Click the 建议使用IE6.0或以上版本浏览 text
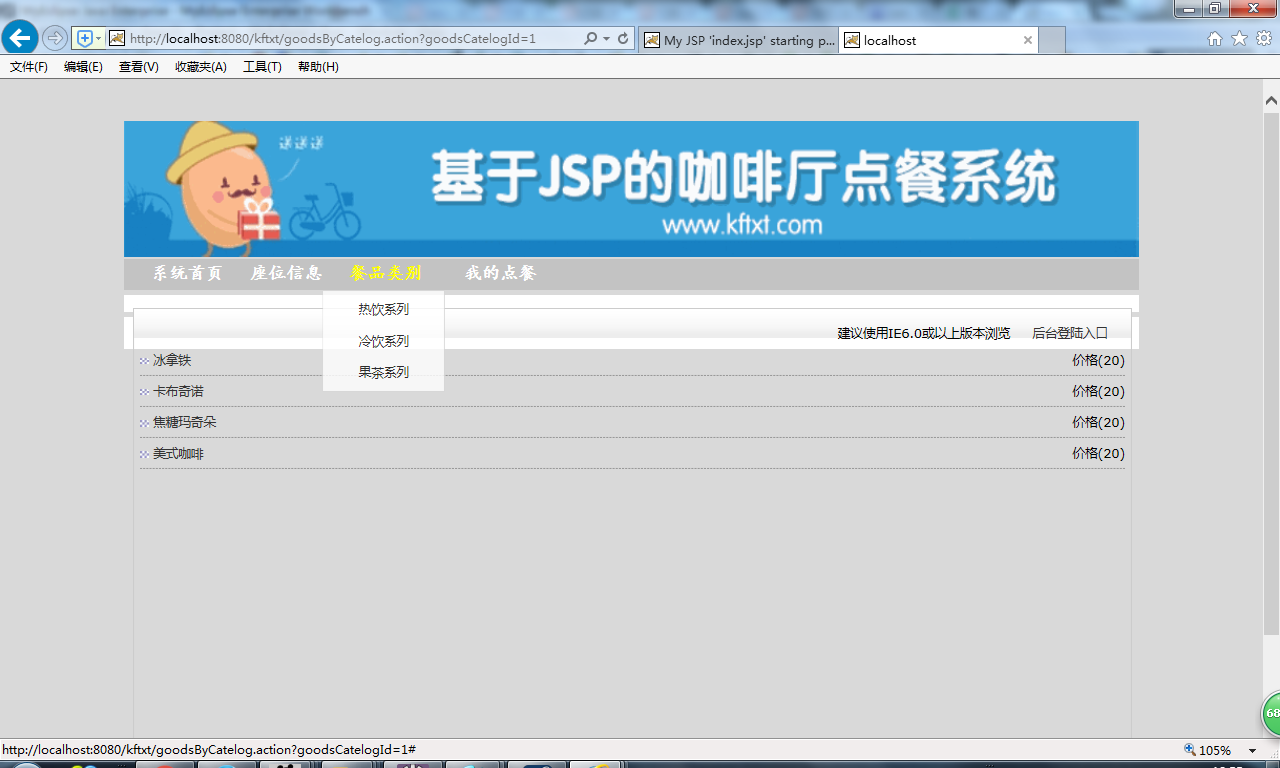The height and width of the screenshot is (768, 1280). [924, 333]
